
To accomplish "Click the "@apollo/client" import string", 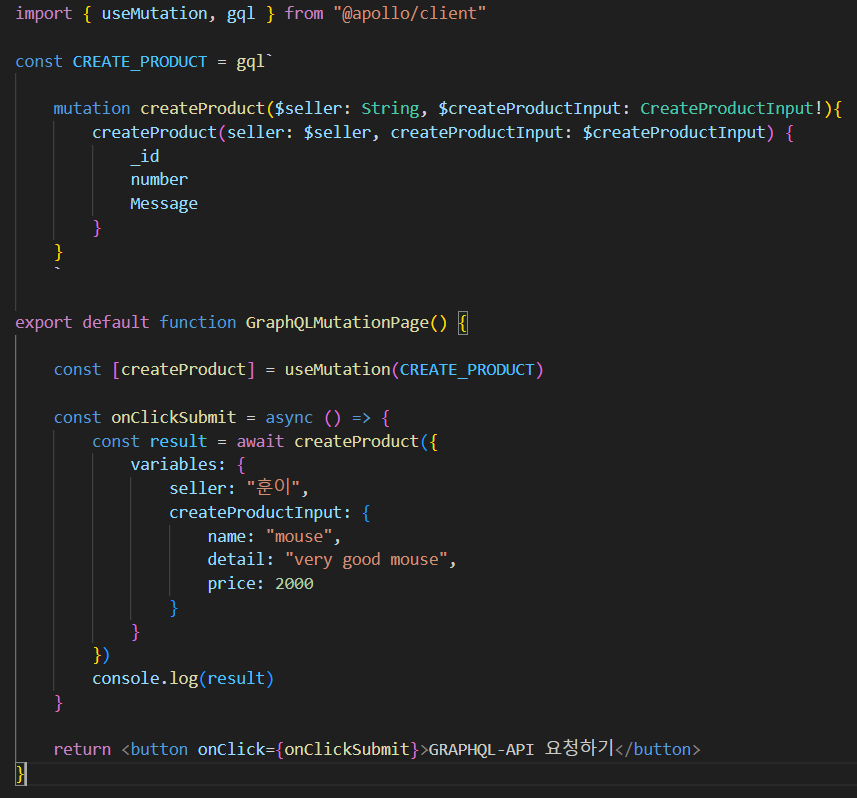I will pyautogui.click(x=409, y=13).
